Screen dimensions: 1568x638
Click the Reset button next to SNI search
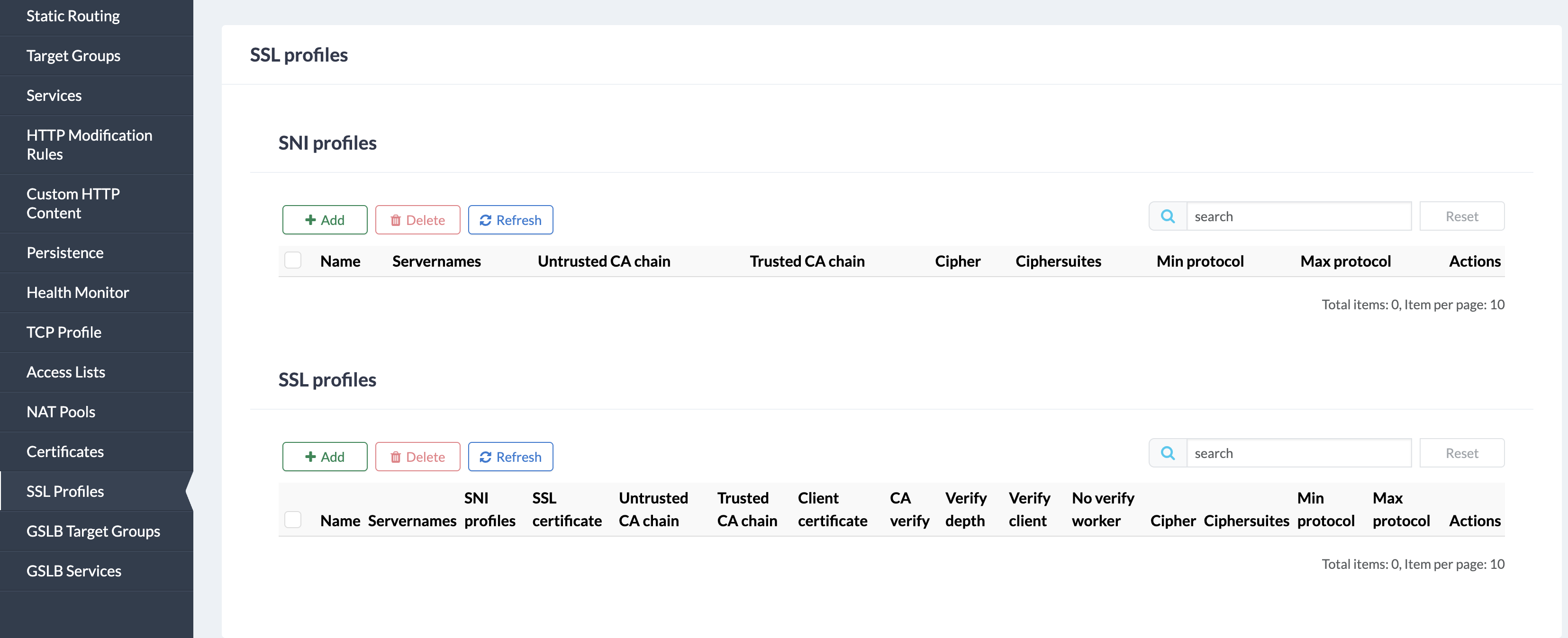[1461, 216]
